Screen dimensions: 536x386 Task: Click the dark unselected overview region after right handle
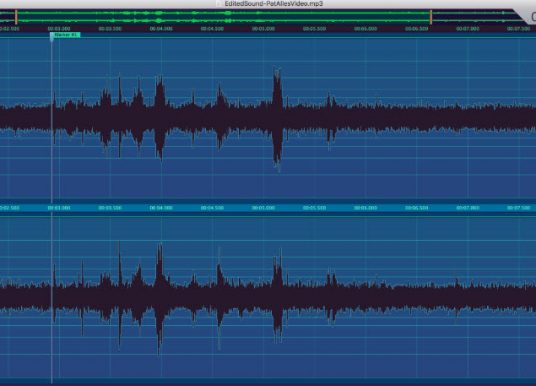475,17
